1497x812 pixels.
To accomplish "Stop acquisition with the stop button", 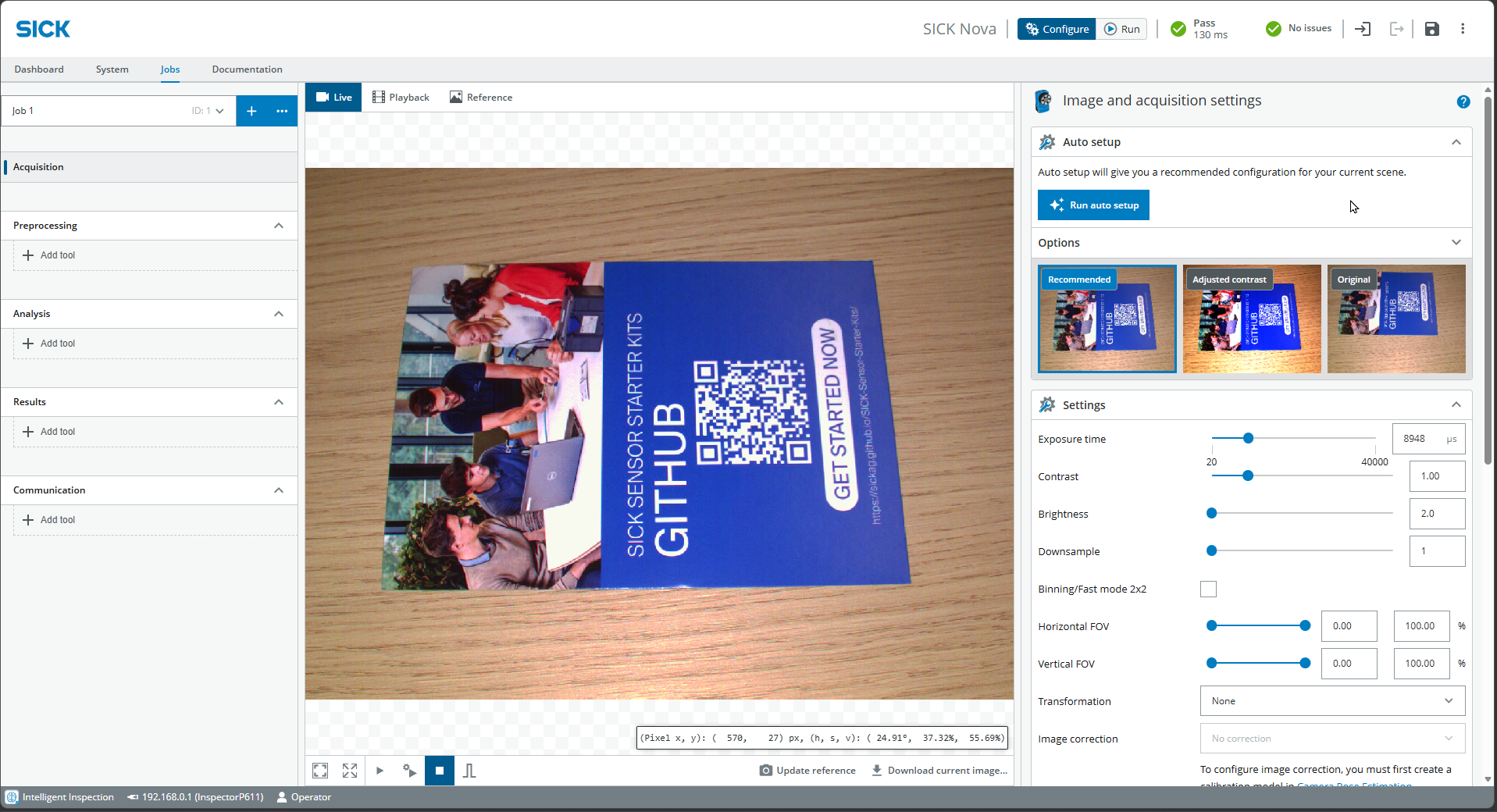I will click(440, 771).
